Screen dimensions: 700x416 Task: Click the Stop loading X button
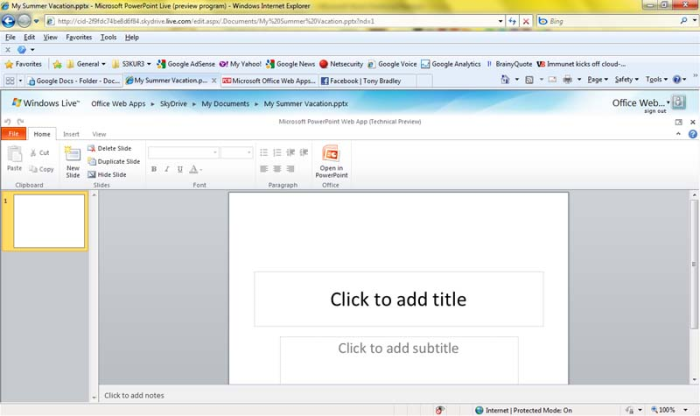click(526, 21)
